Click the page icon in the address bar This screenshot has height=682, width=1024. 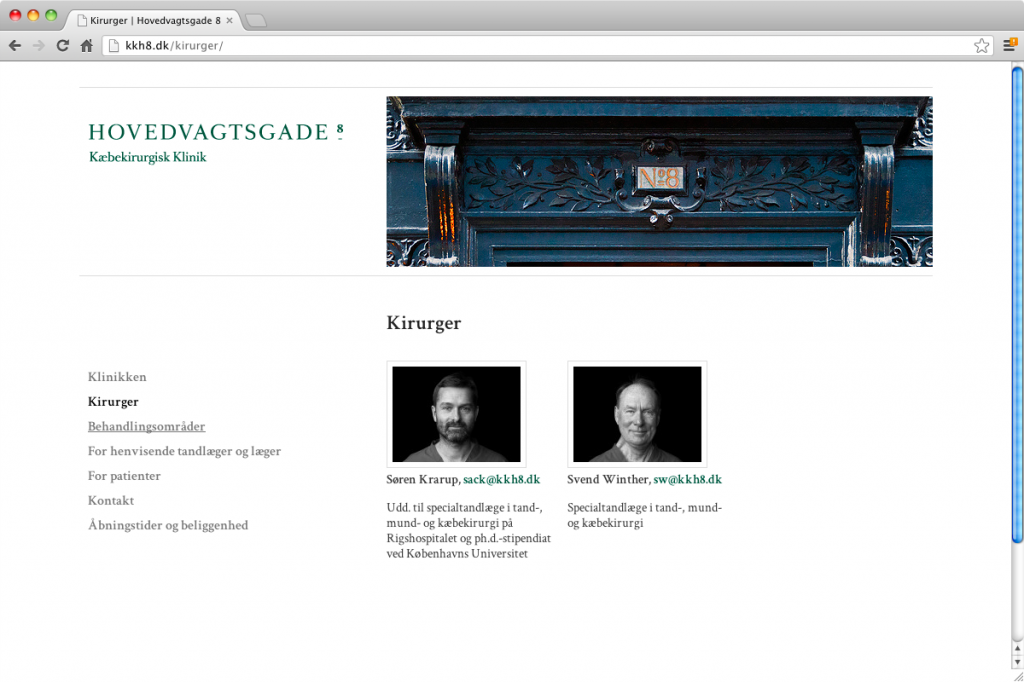coord(114,46)
